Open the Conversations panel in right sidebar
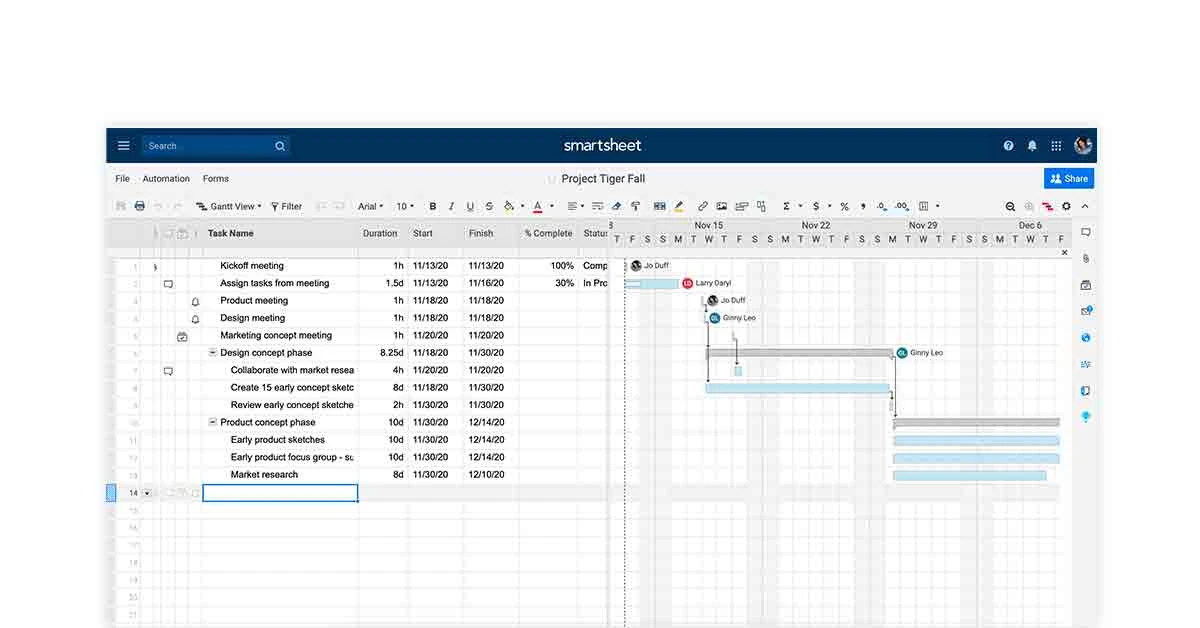 pyautogui.click(x=1085, y=231)
